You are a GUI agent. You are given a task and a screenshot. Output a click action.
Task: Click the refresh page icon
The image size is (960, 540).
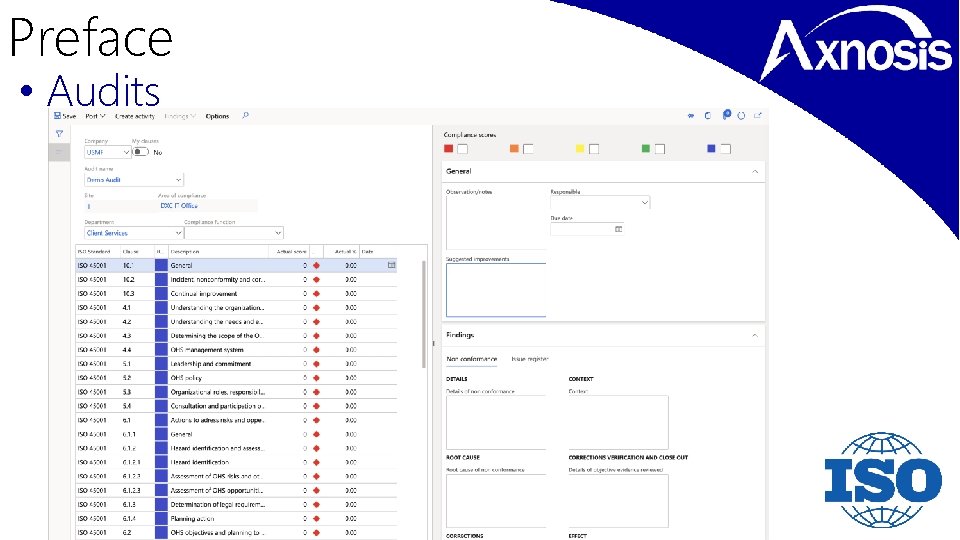741,116
